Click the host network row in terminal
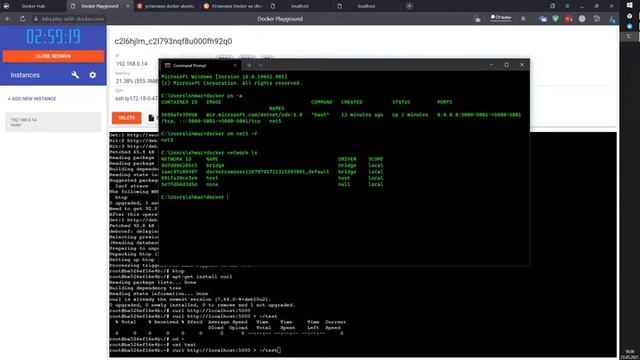640x360 pixels. 272,178
